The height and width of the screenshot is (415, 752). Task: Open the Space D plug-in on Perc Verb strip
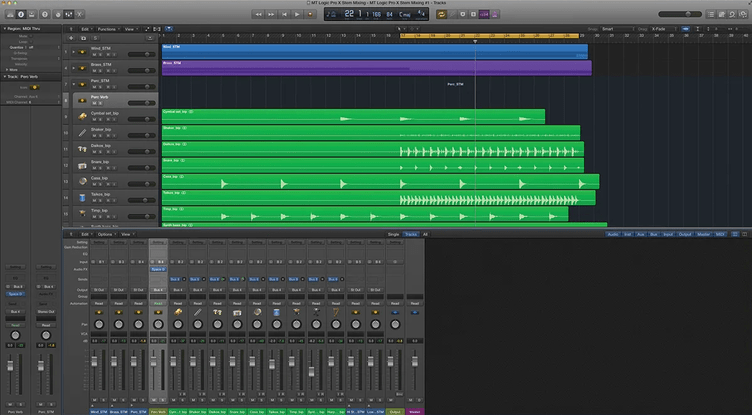point(158,270)
